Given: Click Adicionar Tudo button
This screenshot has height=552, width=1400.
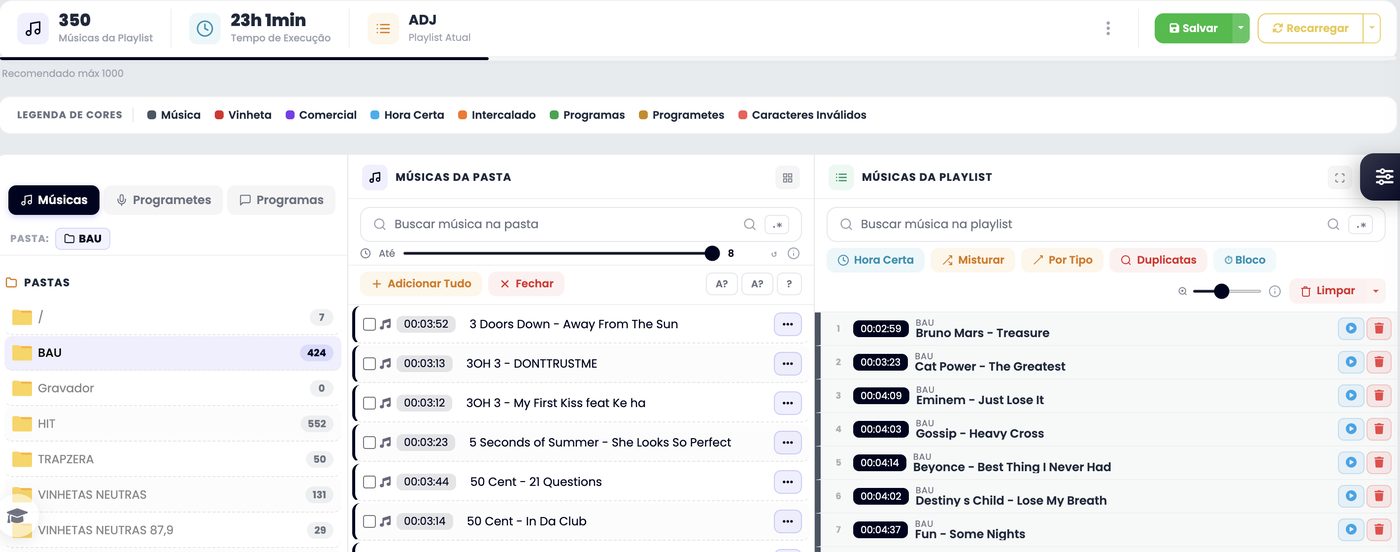Looking at the screenshot, I should point(421,284).
